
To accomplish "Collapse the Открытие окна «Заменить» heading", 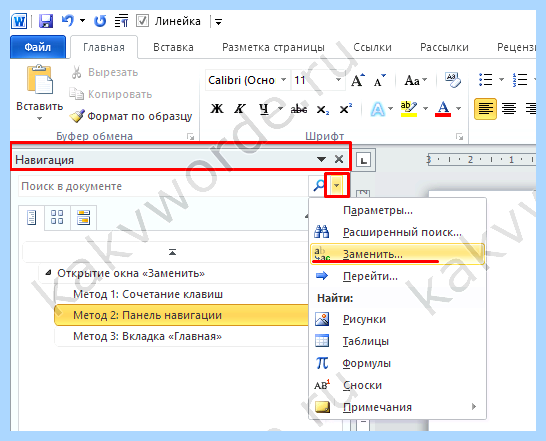I will pyautogui.click(x=48, y=273).
